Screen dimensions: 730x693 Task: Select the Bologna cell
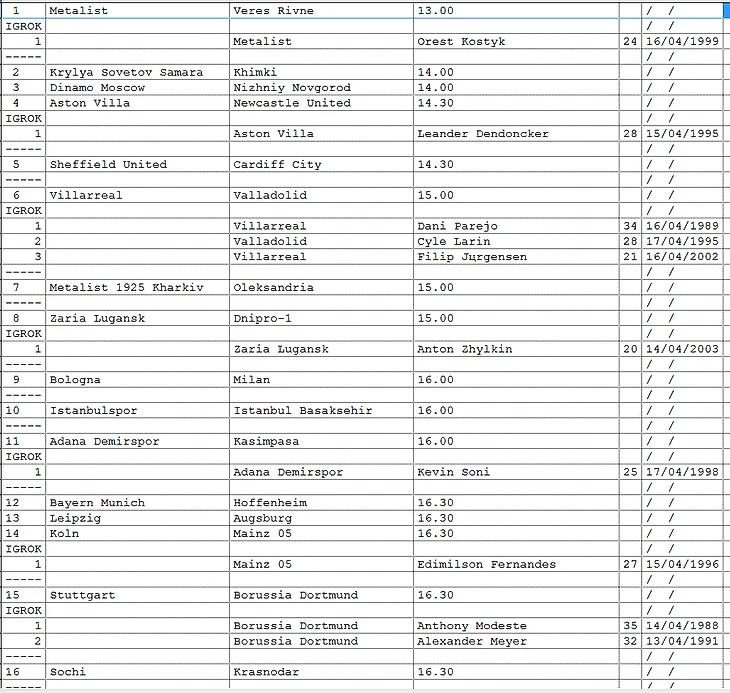coord(137,379)
